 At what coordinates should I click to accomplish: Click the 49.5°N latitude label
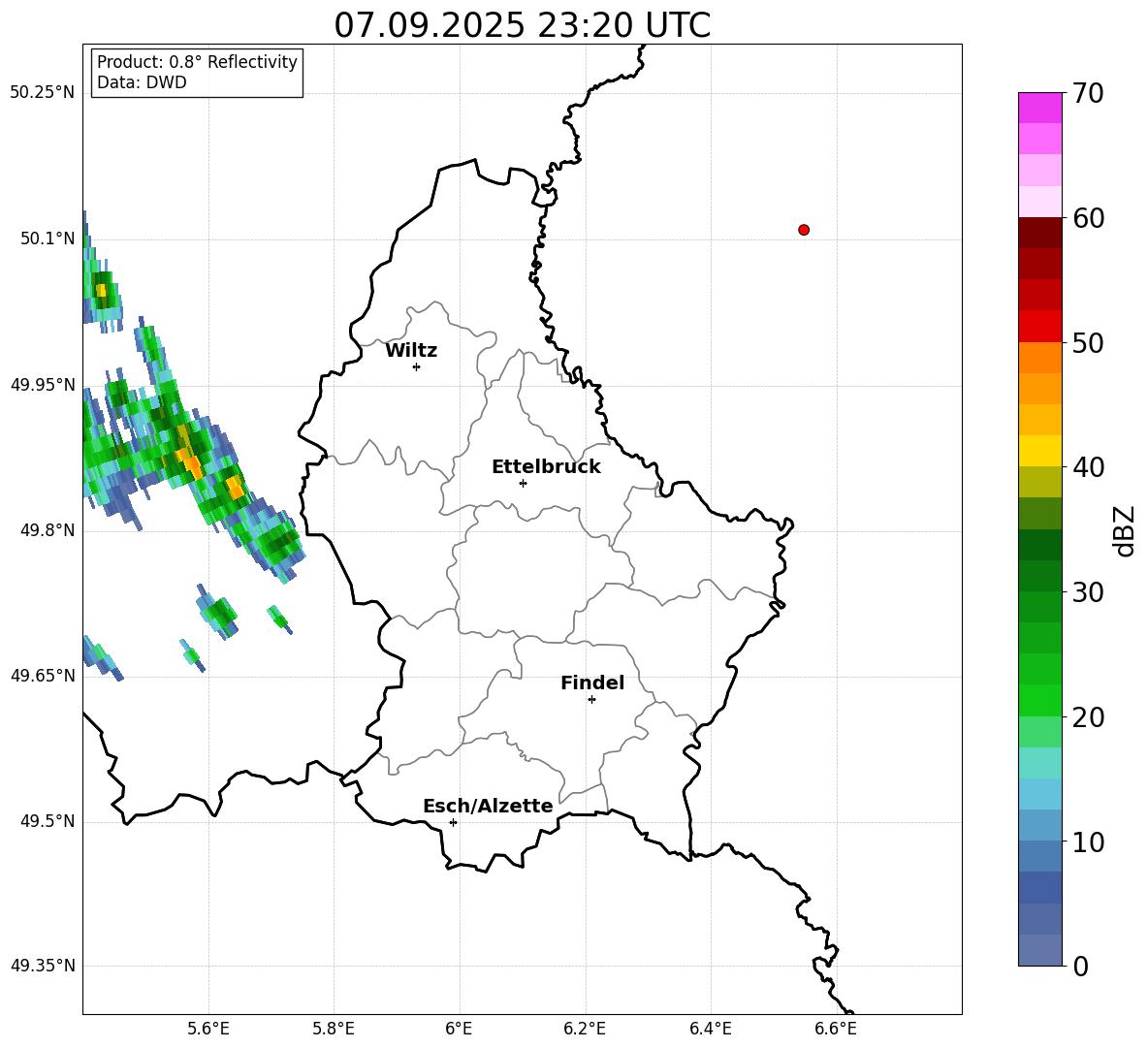[48, 821]
